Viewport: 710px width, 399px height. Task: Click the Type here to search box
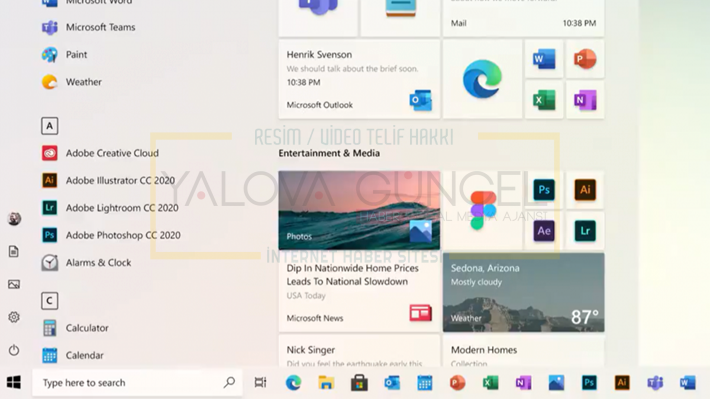(137, 383)
